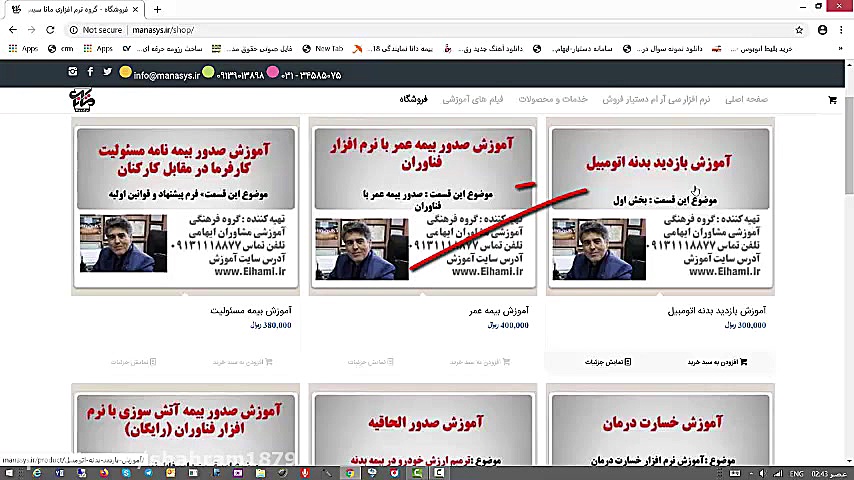Open Skype from the taskbar
The image size is (854, 480).
pos(126,473)
